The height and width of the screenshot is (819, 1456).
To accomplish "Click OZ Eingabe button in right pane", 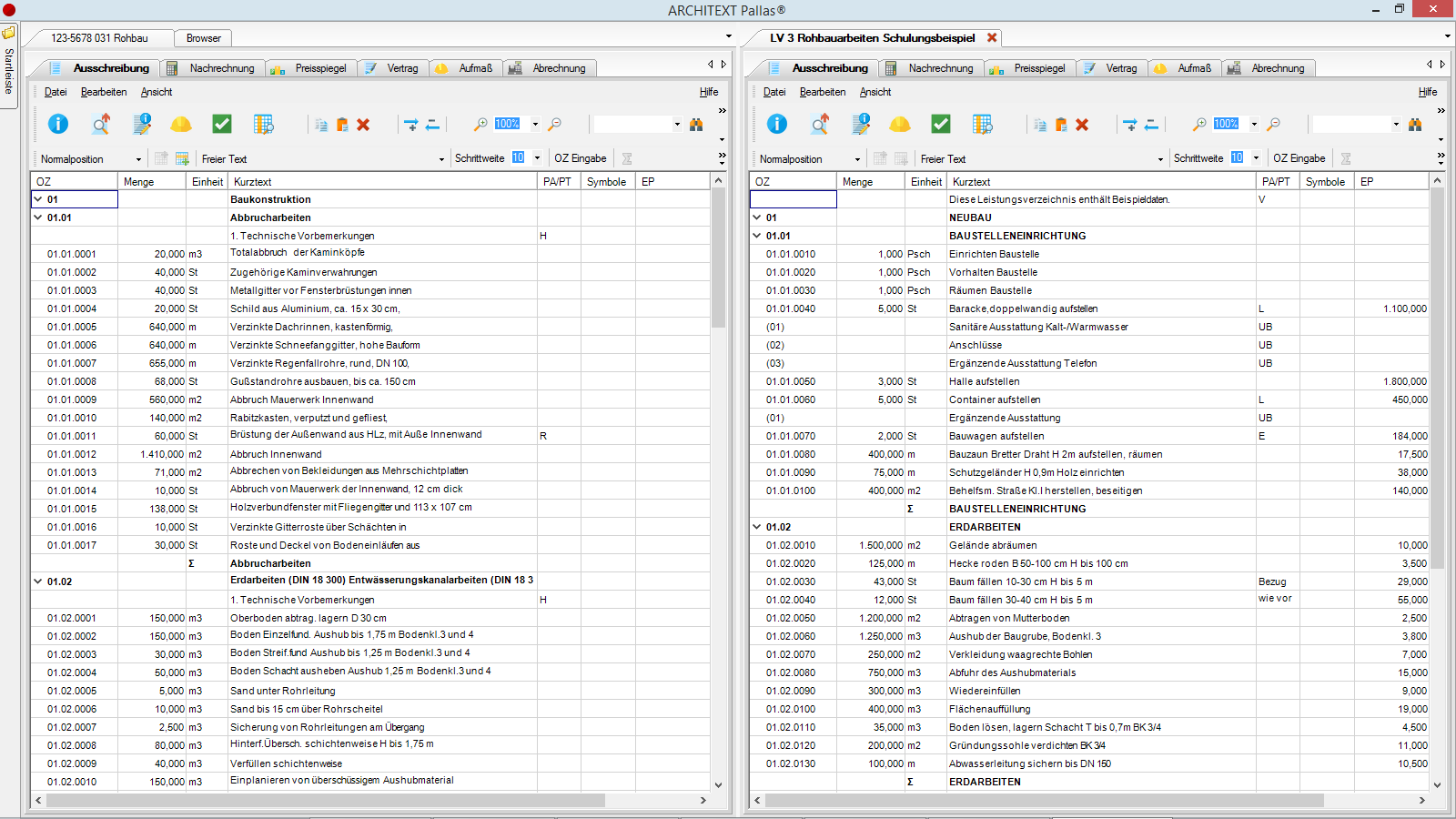I will 1299,158.
